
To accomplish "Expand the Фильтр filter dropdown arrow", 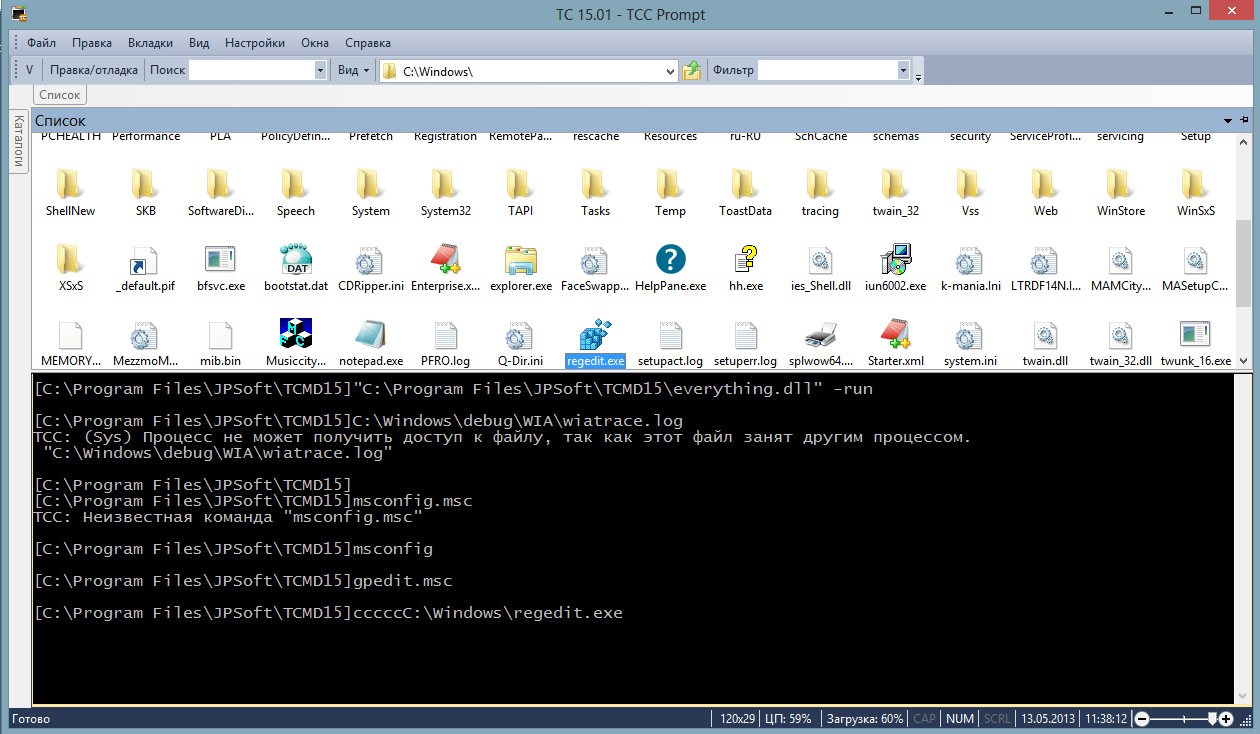I will pyautogui.click(x=903, y=70).
